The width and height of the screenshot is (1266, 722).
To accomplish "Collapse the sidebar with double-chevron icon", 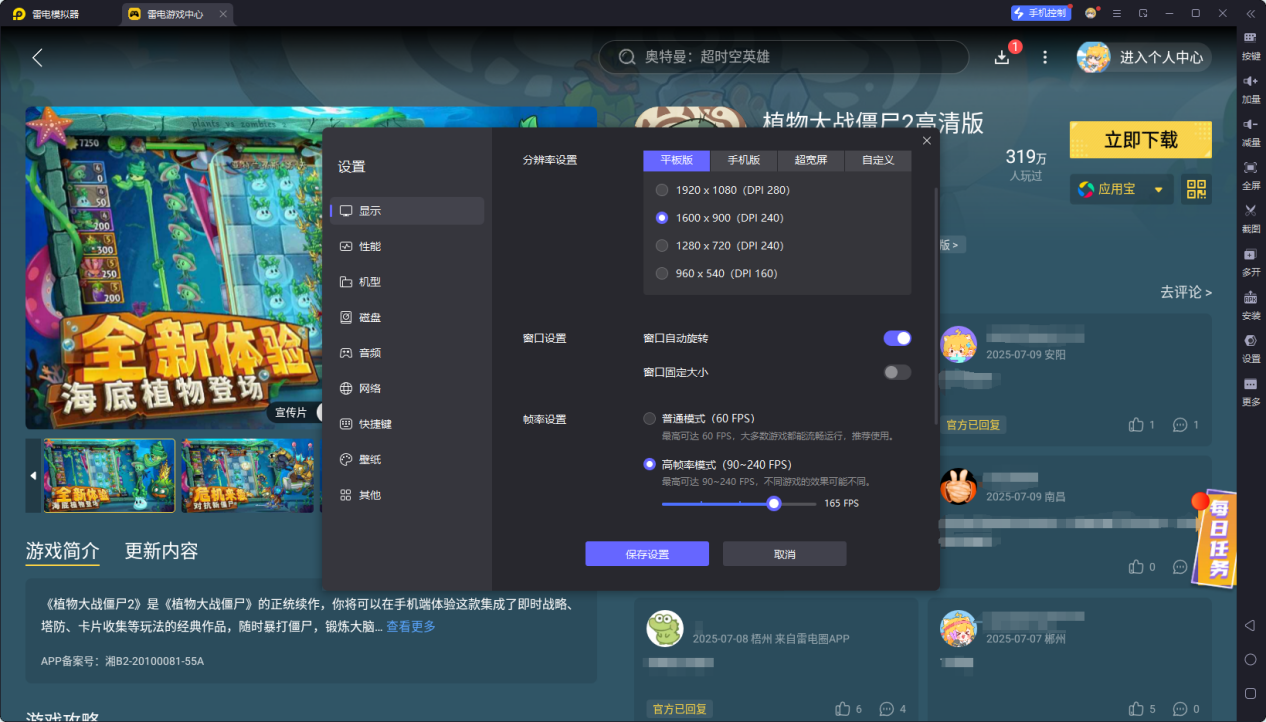I will point(1250,13).
